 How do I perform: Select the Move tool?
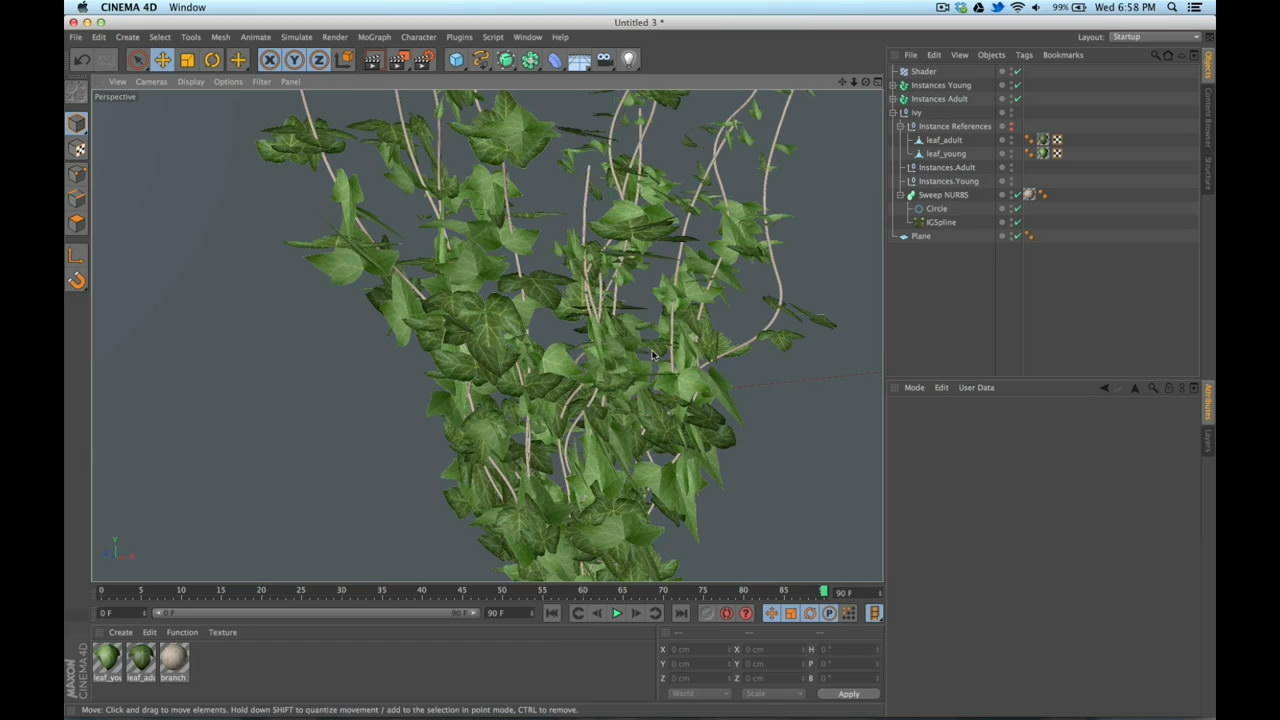(163, 60)
